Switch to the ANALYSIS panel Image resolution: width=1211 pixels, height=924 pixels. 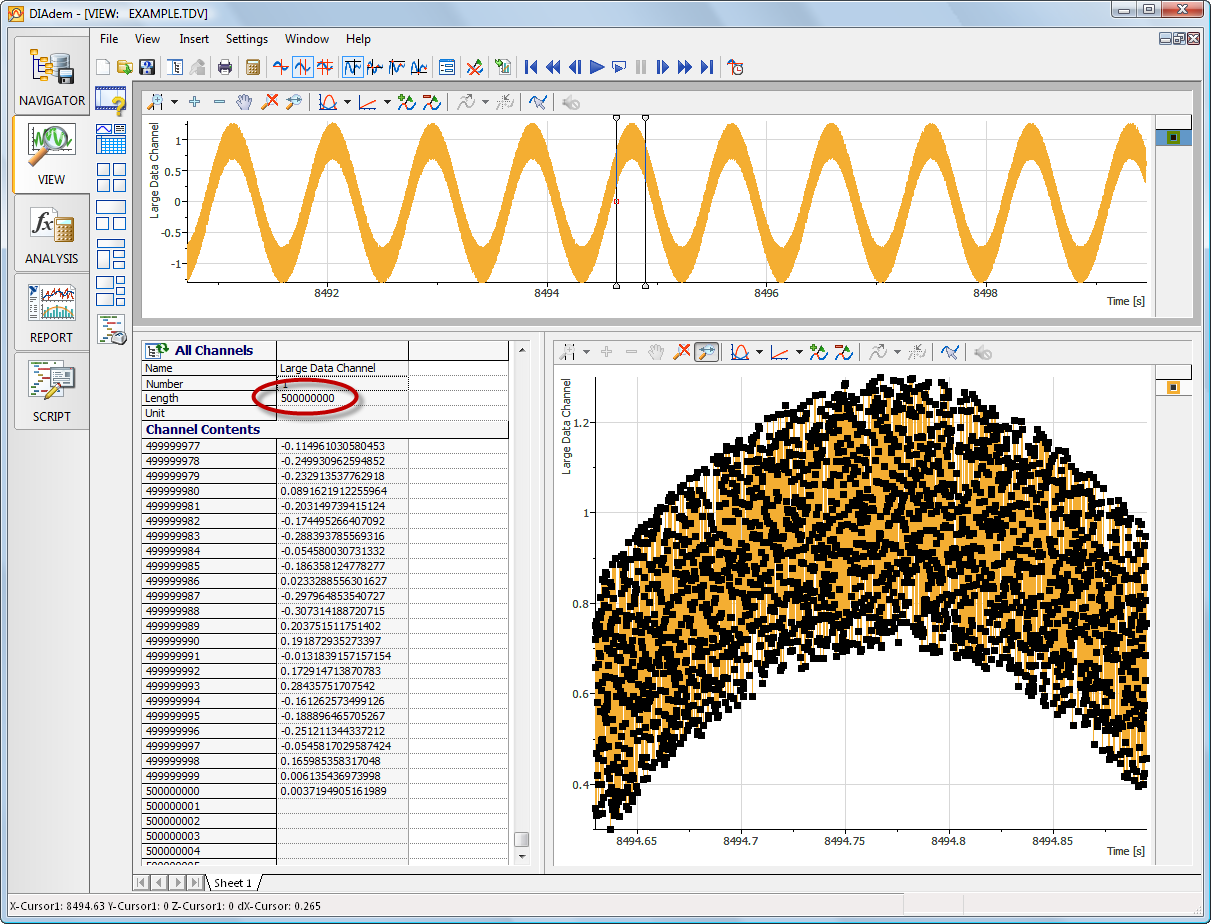pyautogui.click(x=52, y=234)
